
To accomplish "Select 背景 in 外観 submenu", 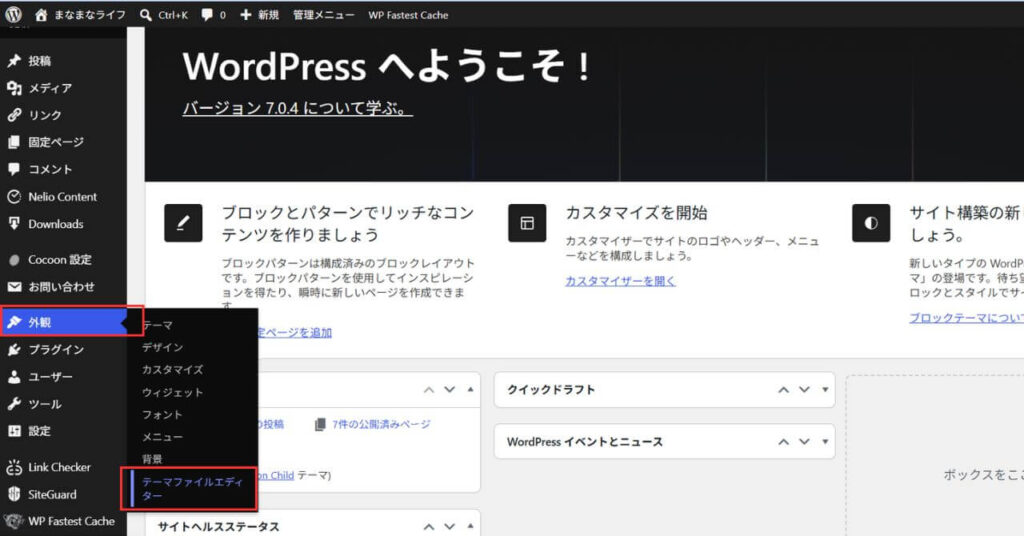I will pos(152,459).
